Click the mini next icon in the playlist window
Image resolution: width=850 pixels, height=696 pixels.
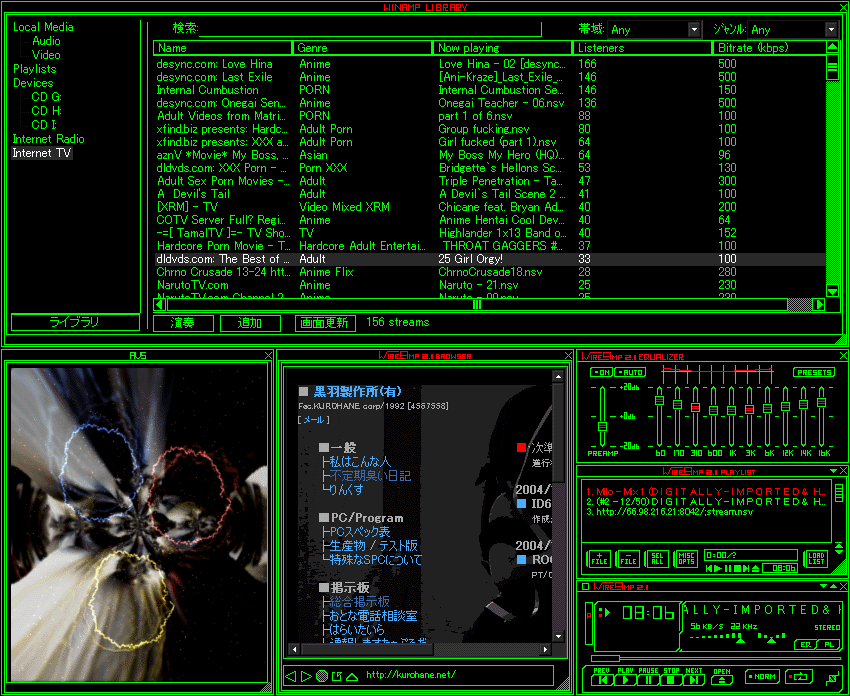[746, 569]
